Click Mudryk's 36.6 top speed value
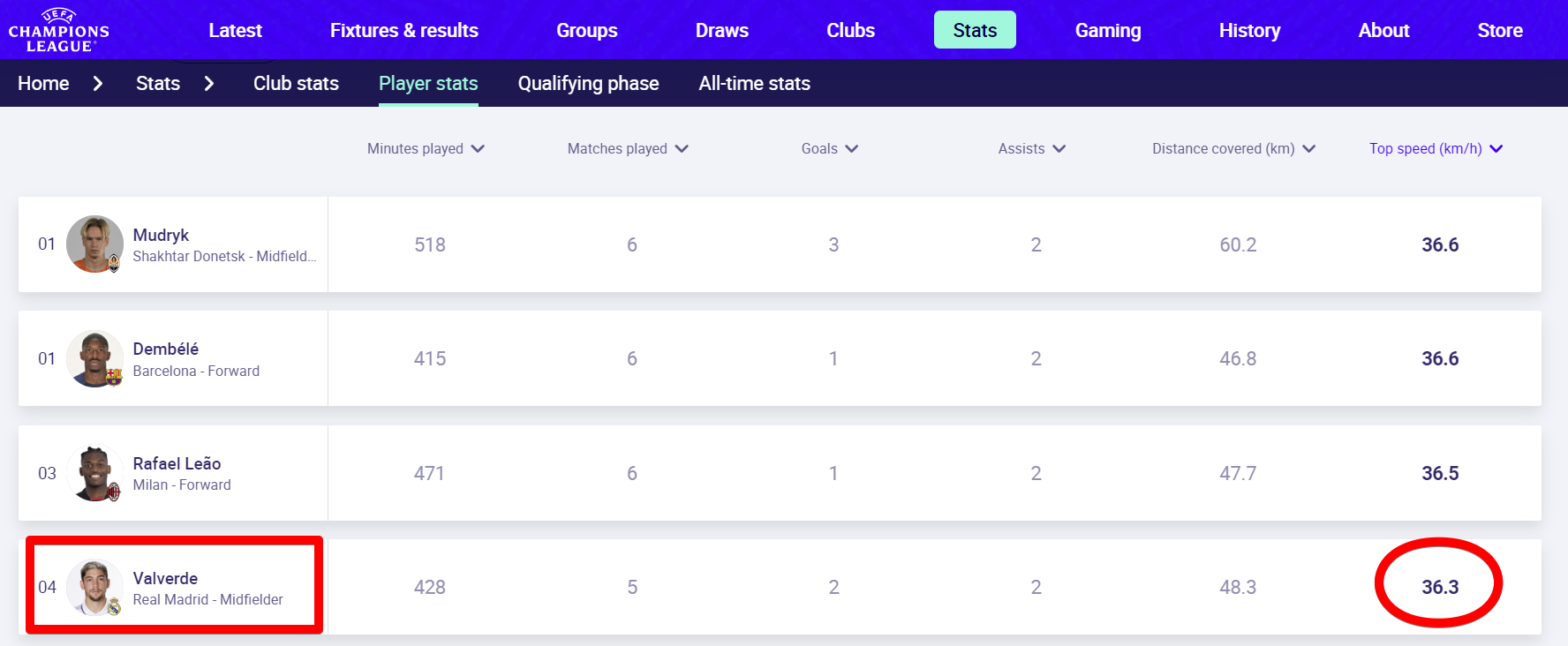This screenshot has width=1568, height=646. (1440, 244)
